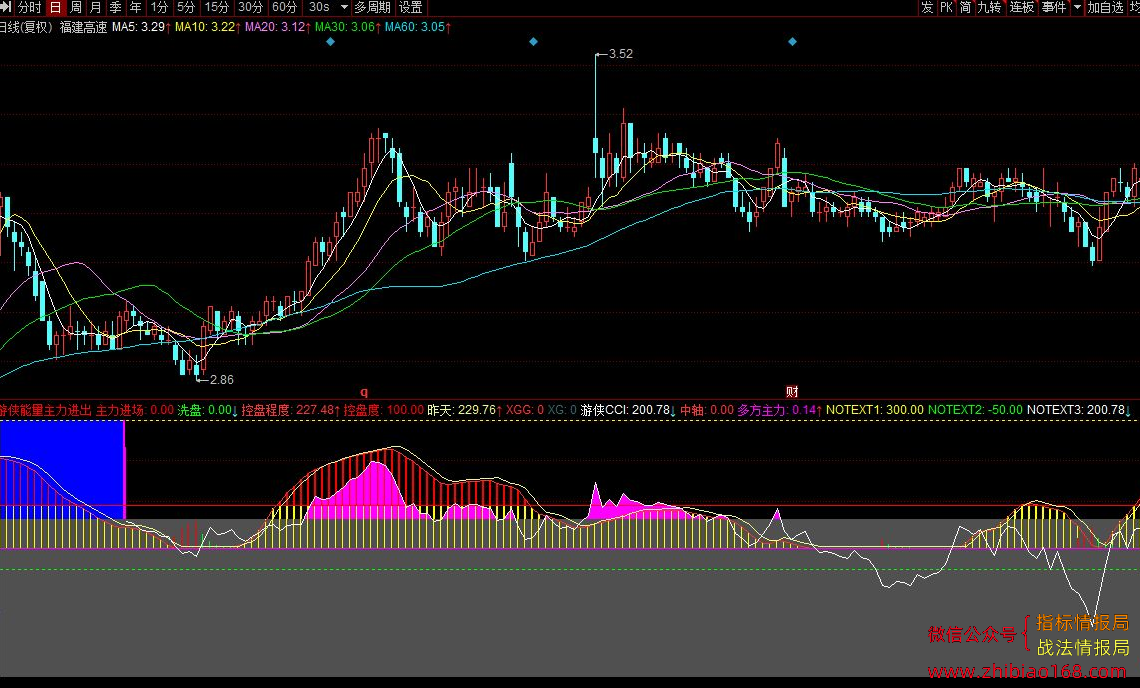1140x688 pixels.
Task: Click the first blue diamond event marker
Action: pos(330,41)
